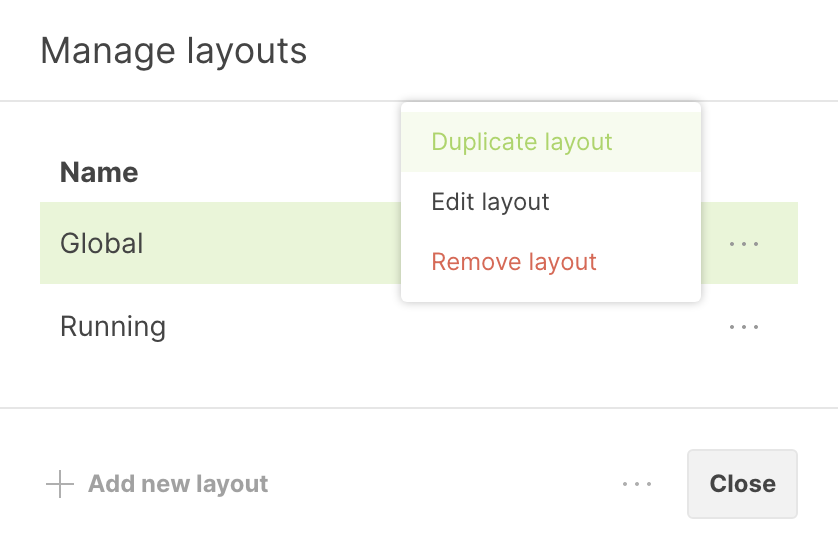Duplicate the Global layout via green menu item

521,142
